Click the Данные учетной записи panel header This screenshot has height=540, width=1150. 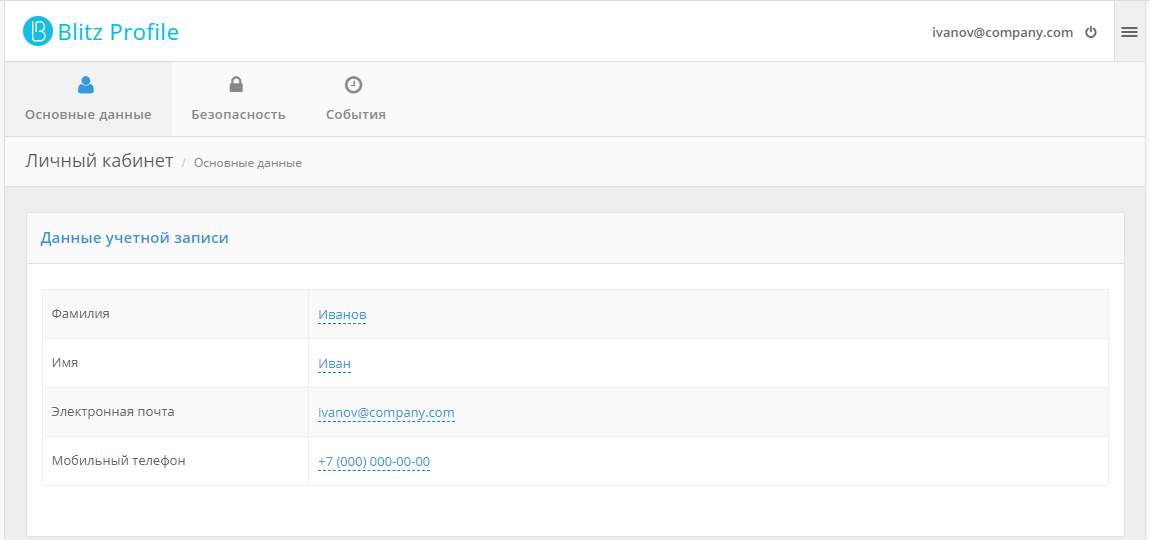tap(134, 238)
